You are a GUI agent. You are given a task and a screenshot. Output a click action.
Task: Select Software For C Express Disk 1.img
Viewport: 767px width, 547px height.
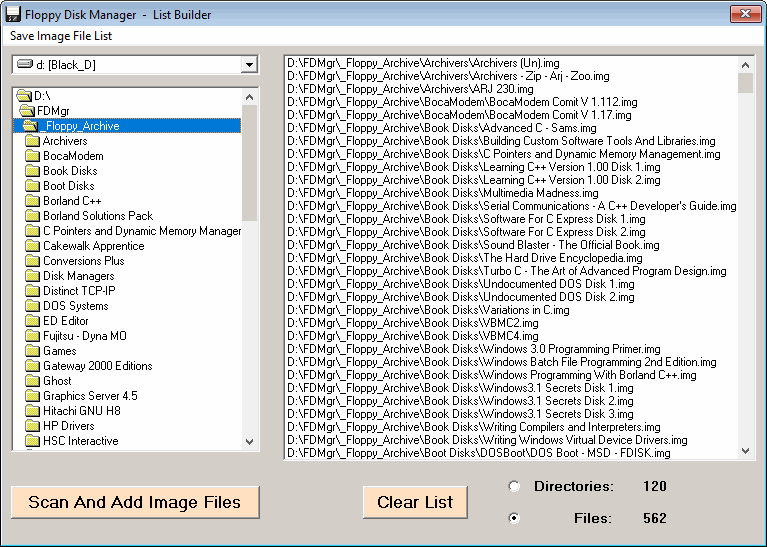coord(466,219)
